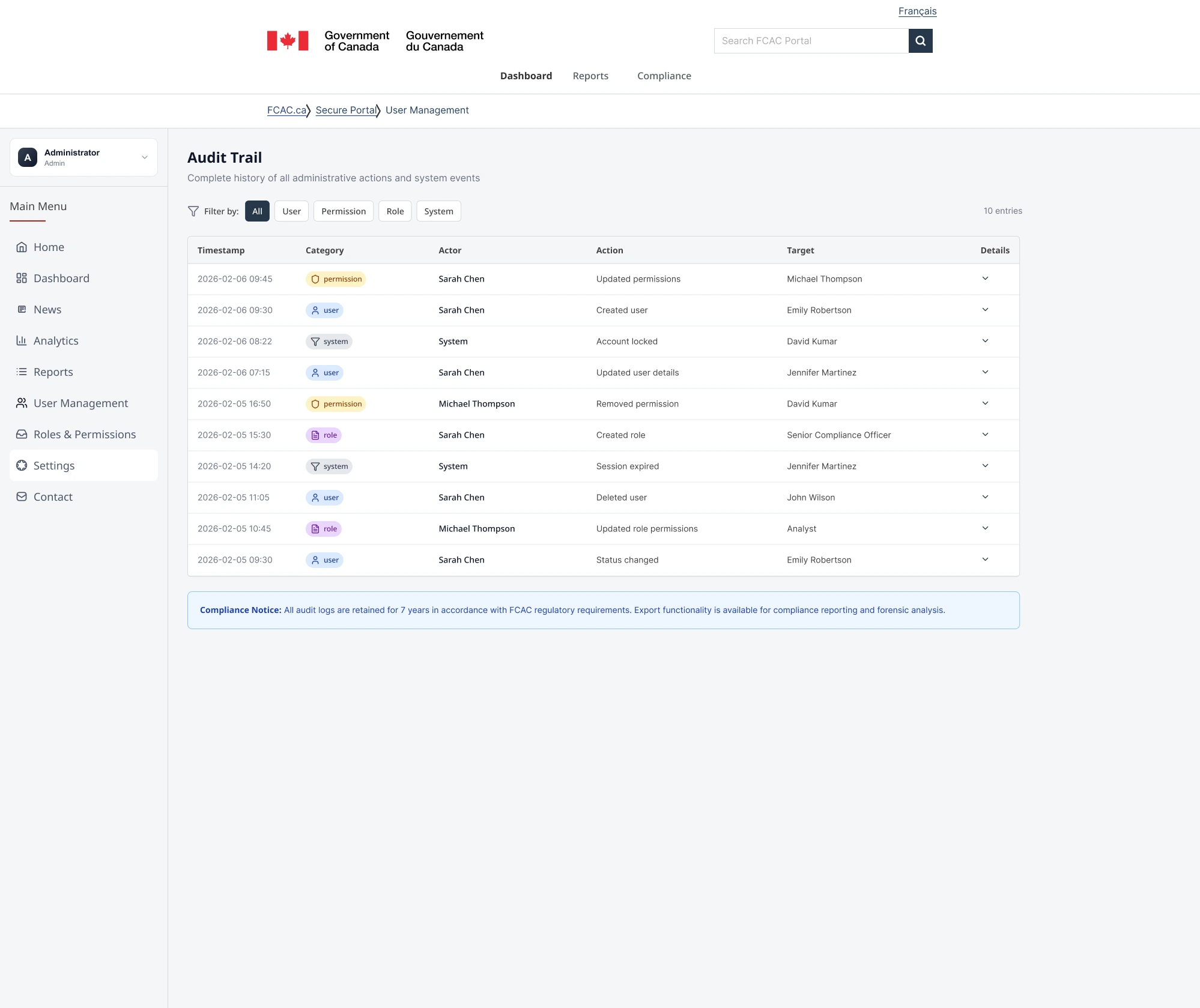Filter audit trail by System
Image resolution: width=1200 pixels, height=1008 pixels.
point(438,211)
